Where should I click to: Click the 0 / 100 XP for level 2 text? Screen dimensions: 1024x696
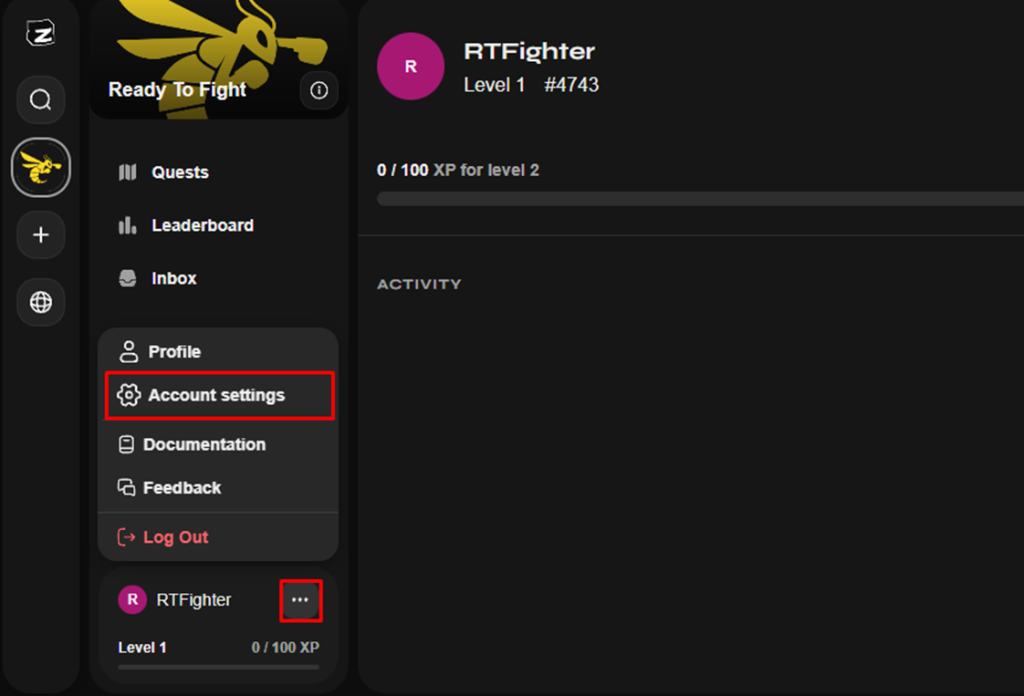pyautogui.click(x=458, y=170)
